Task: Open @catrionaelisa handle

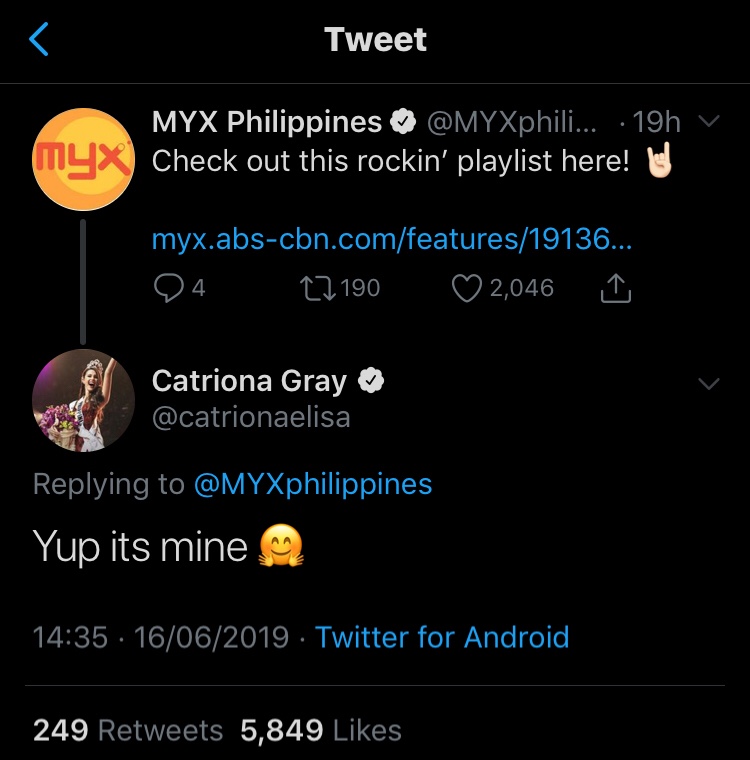Action: pos(251,416)
